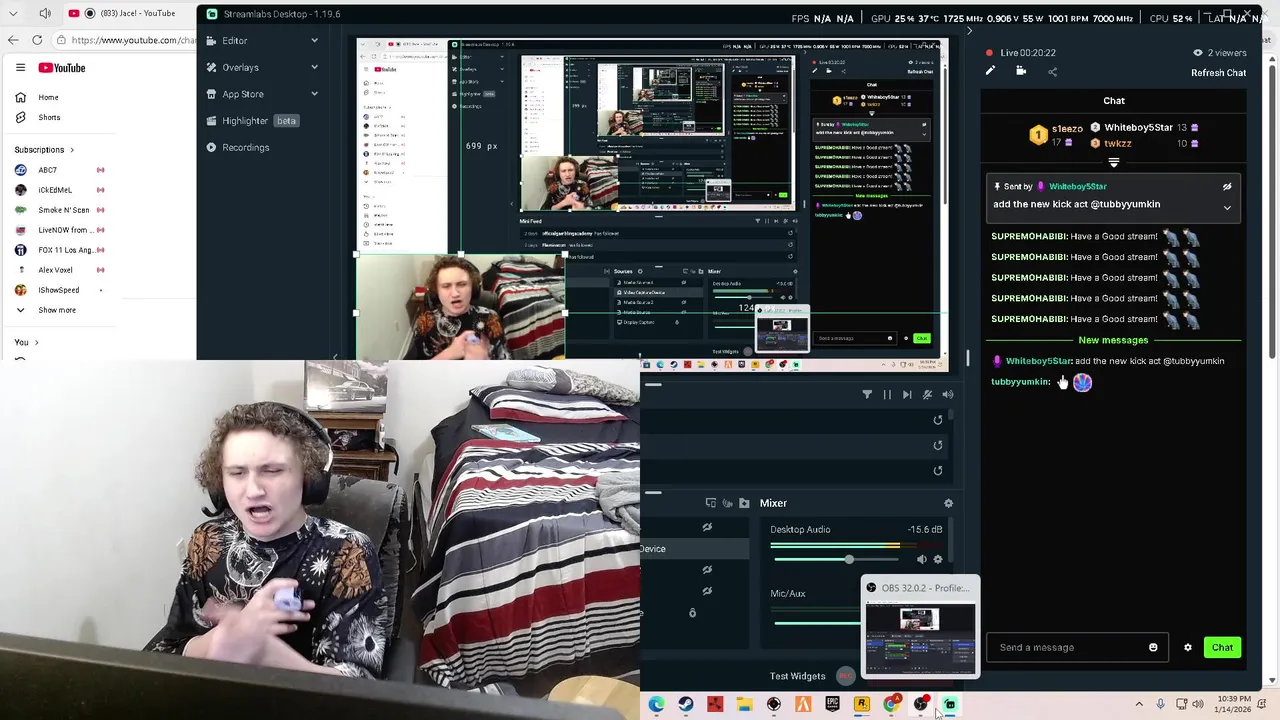Hide the pinned message with crossed-eye icon
The height and width of the screenshot is (720, 1280).
coord(1227,187)
